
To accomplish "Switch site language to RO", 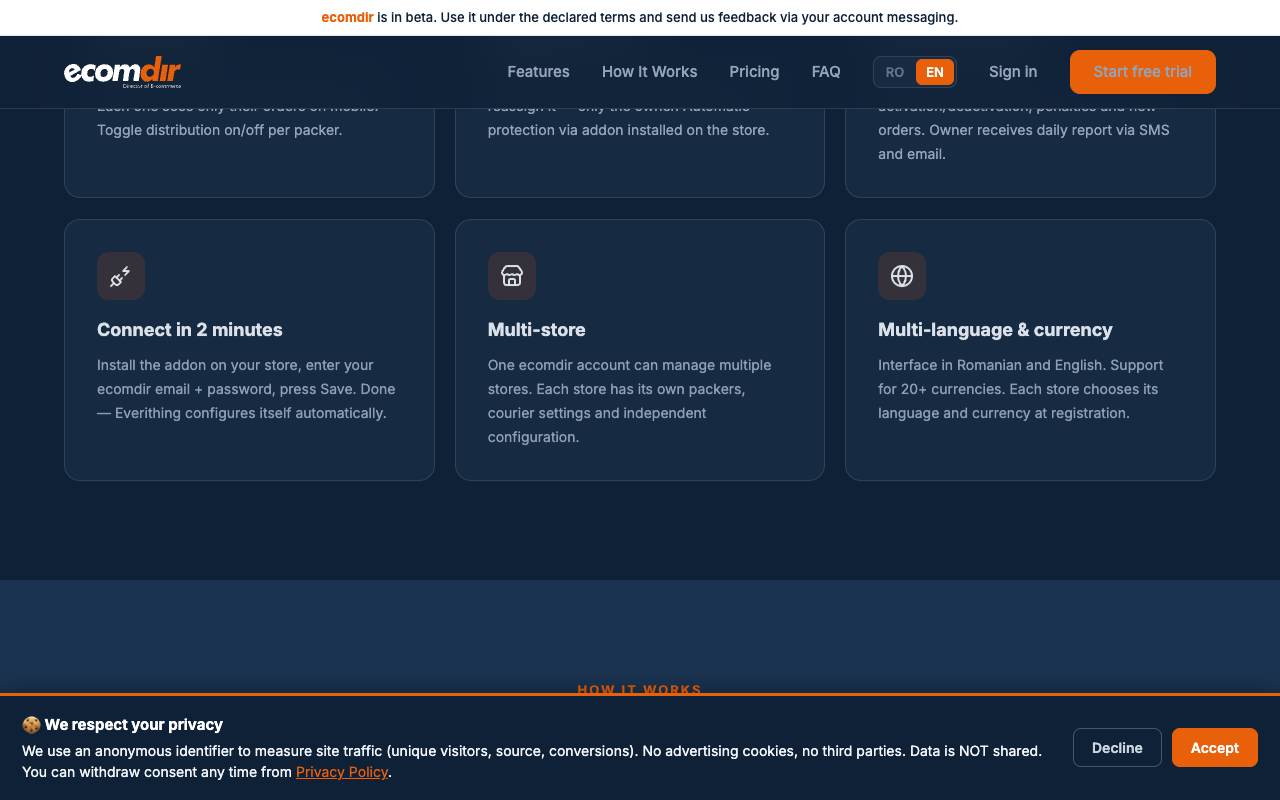I will 895,72.
